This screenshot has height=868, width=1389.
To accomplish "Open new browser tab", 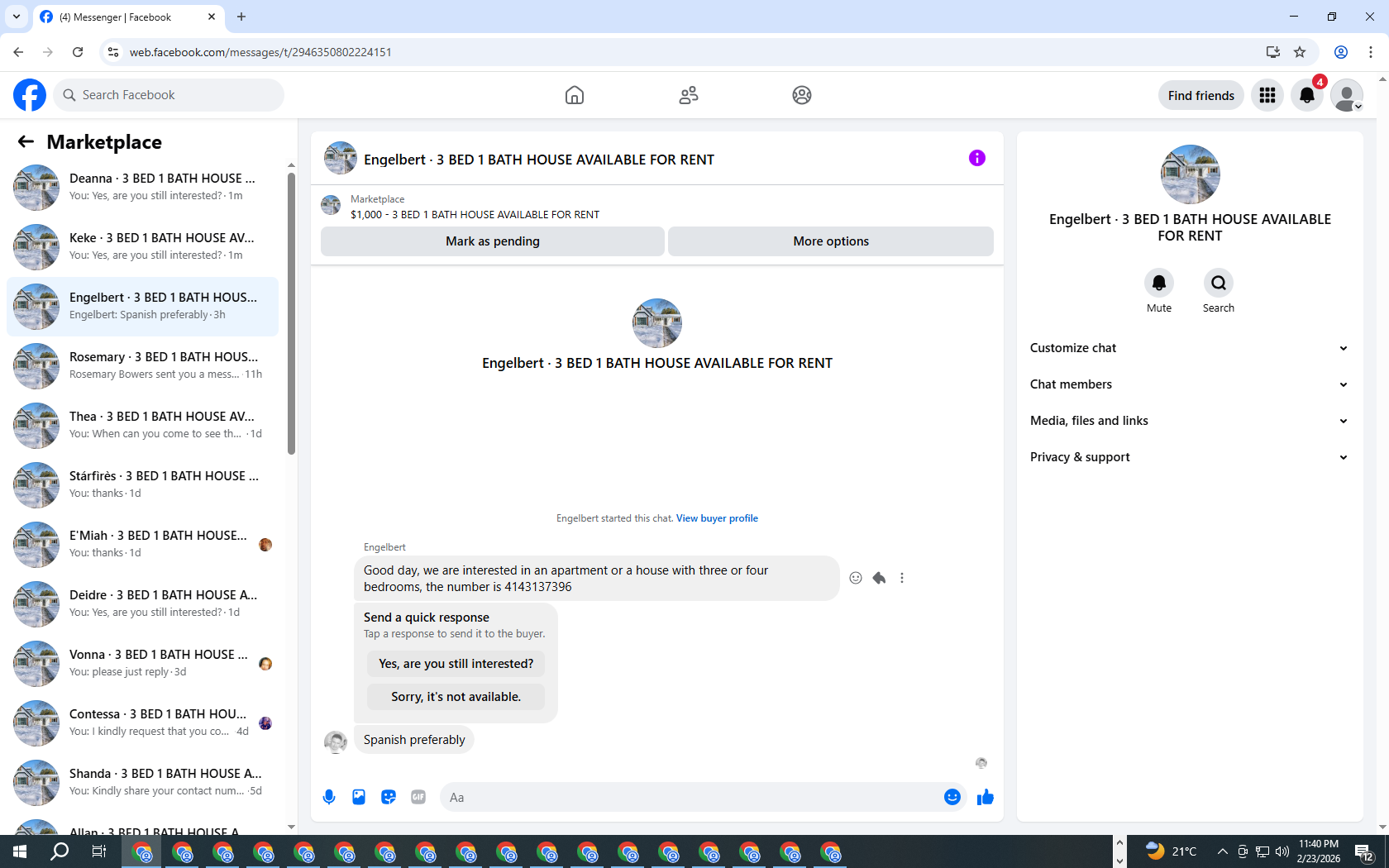I will tap(241, 17).
